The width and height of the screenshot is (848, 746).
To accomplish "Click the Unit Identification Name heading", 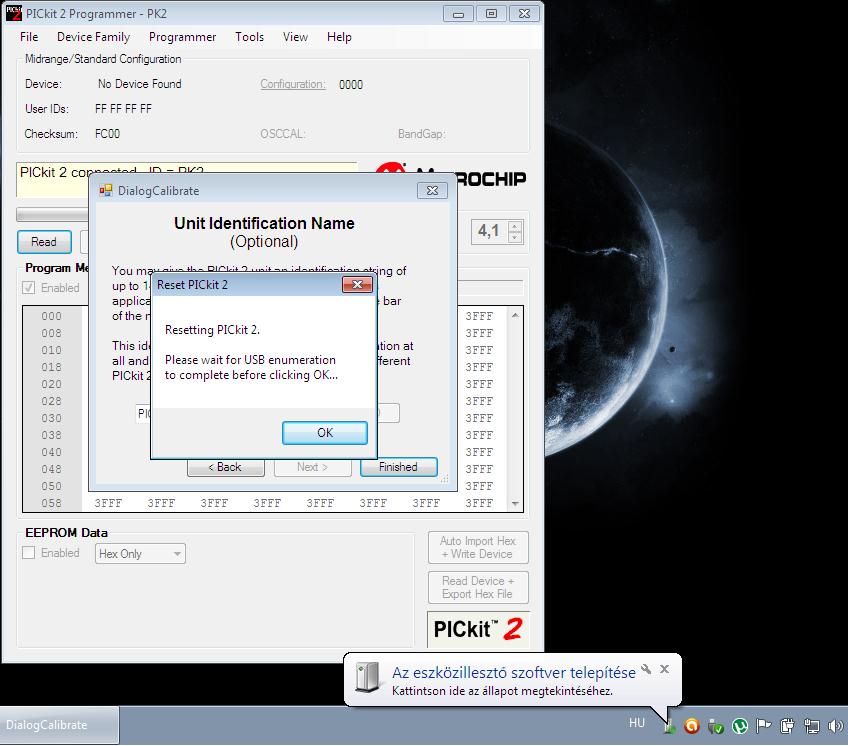I will [264, 223].
